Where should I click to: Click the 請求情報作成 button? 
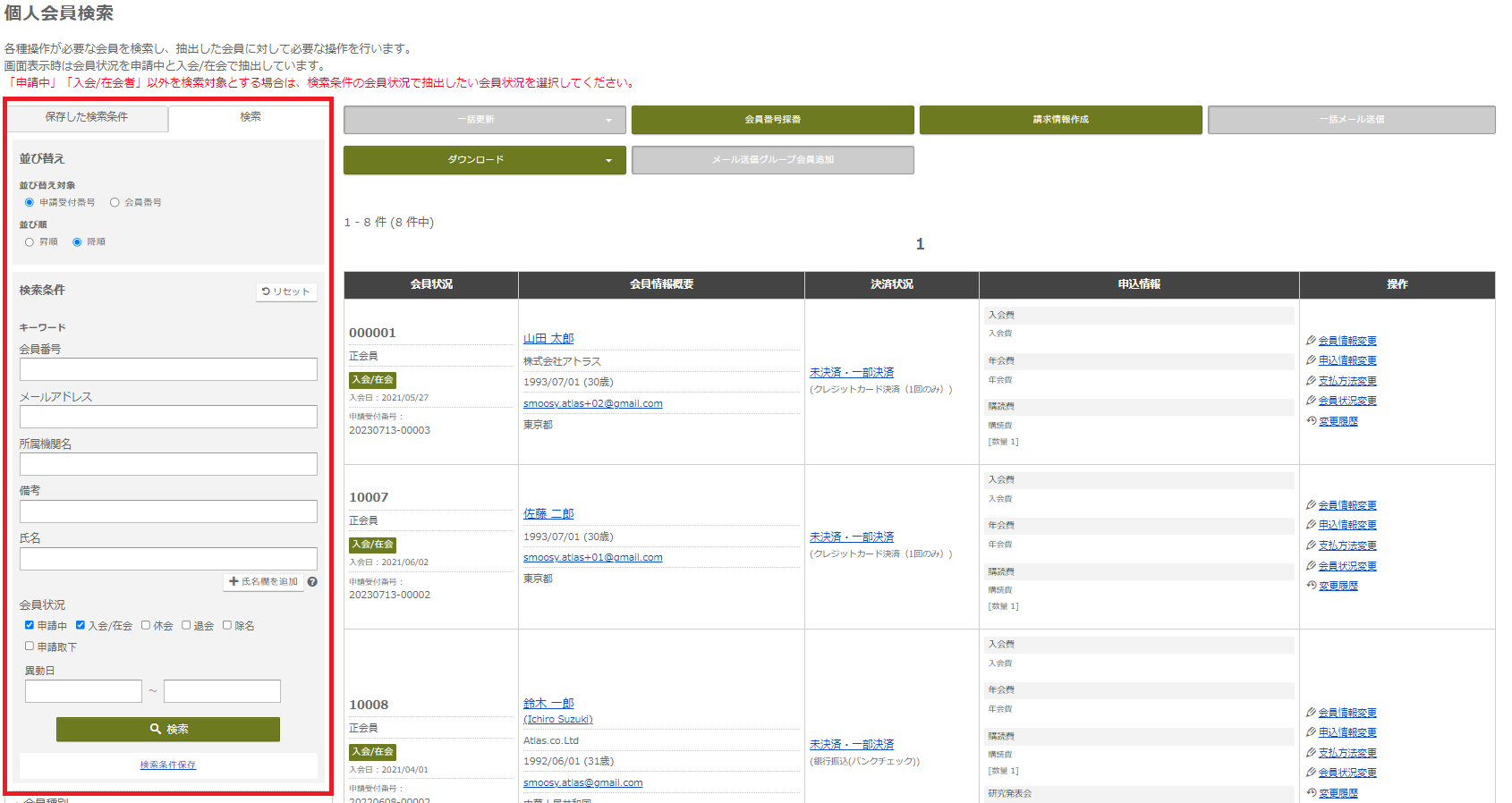(x=1061, y=120)
